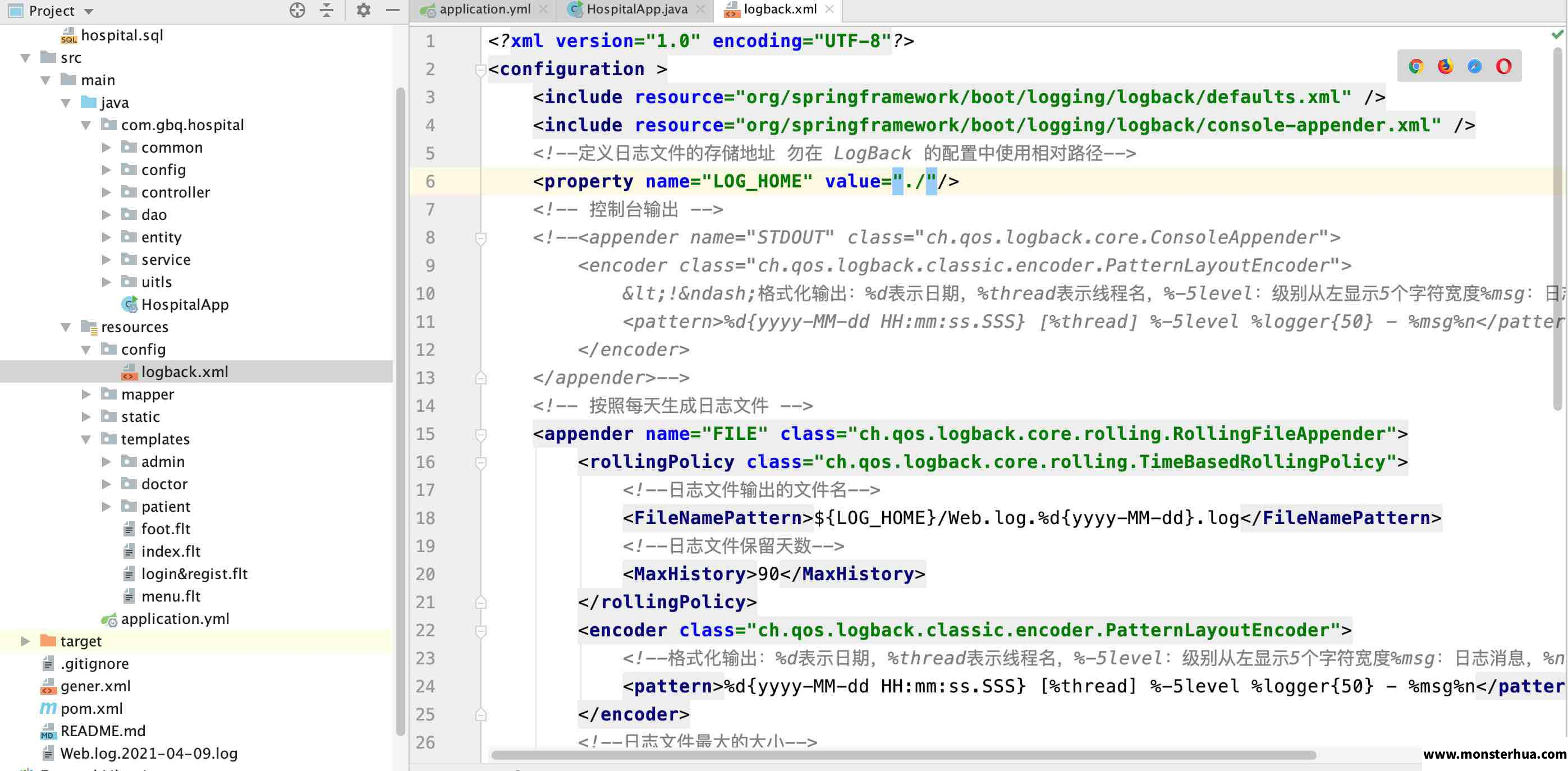Collapse the main folder

click(45, 80)
